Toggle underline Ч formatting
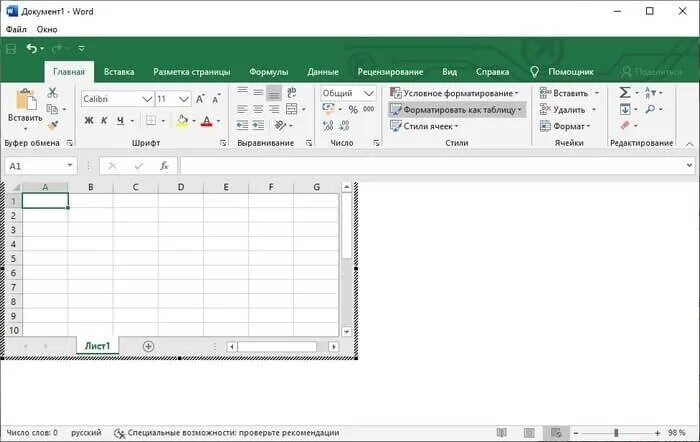This screenshot has height=442, width=700. [120, 121]
